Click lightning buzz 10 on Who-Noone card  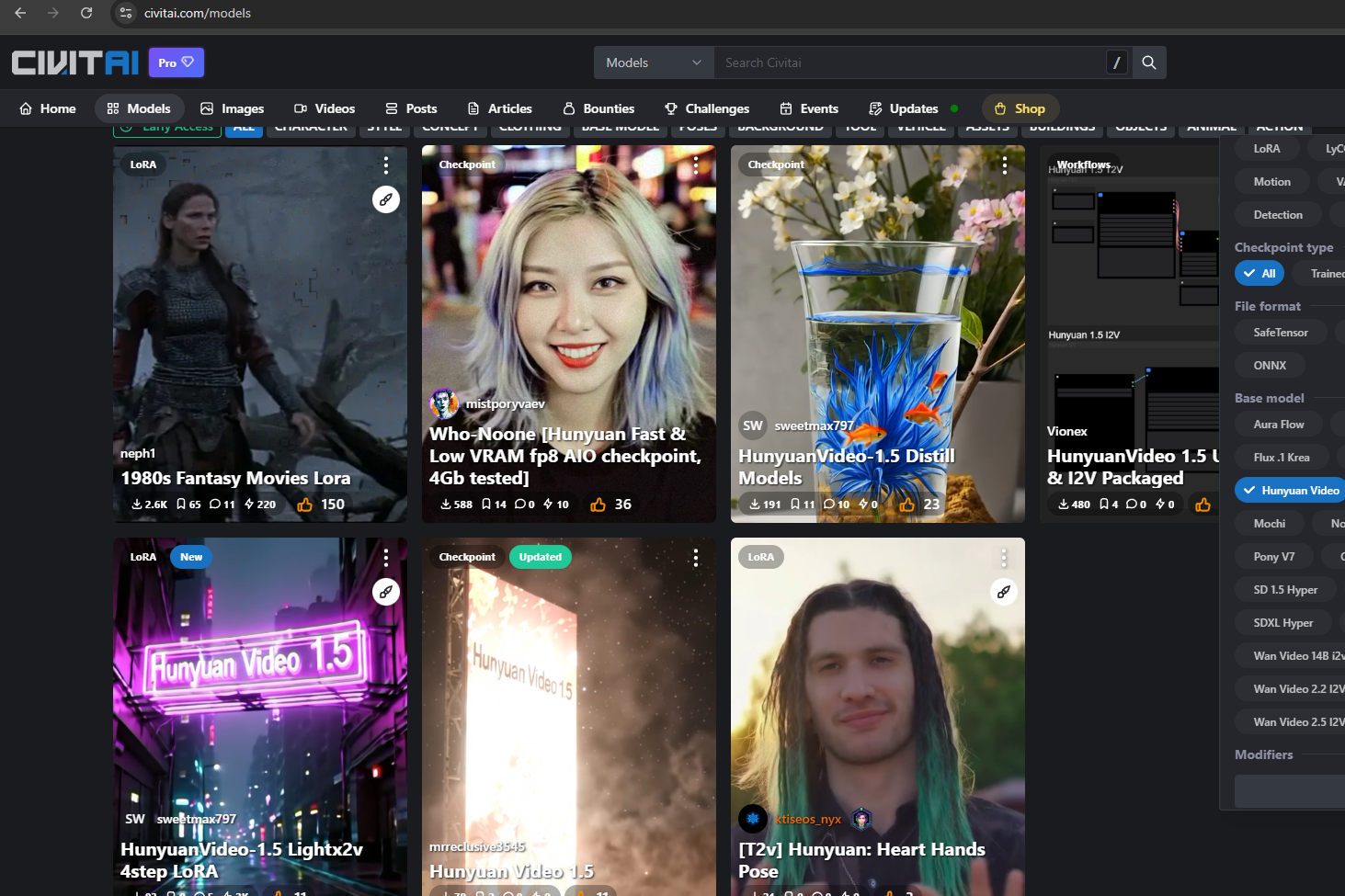tap(556, 505)
